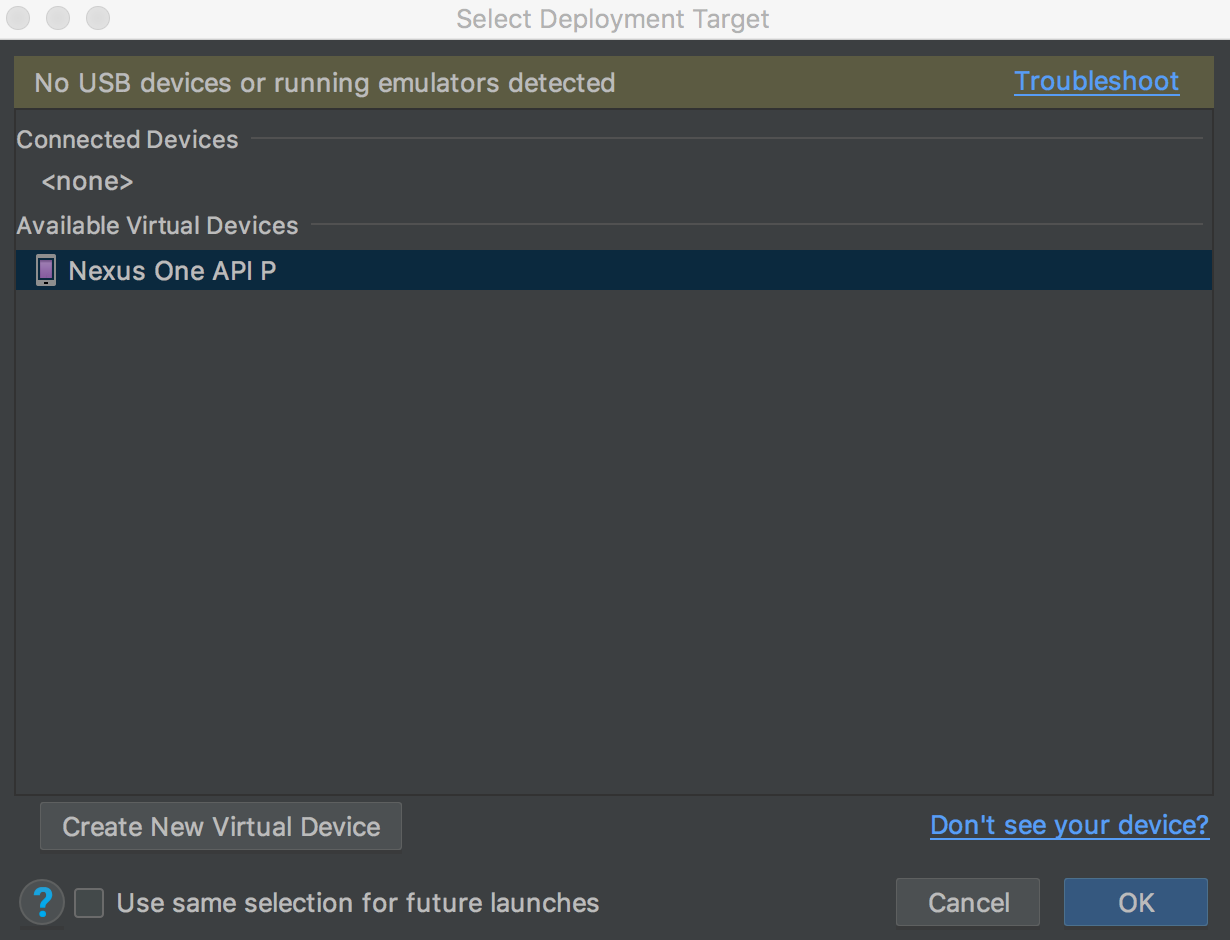Viewport: 1230px width, 940px height.
Task: Collapse the Available Virtual Devices section
Action: pyautogui.click(x=157, y=225)
